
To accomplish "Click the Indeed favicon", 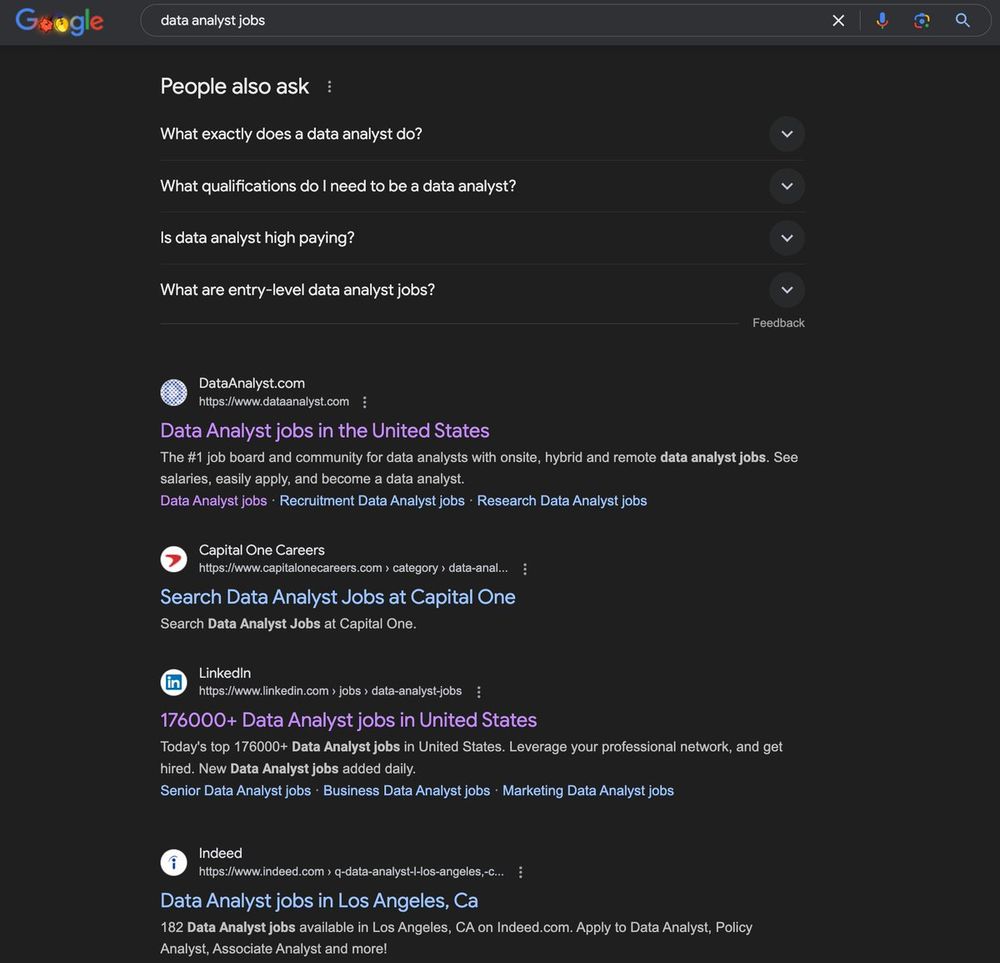I will tap(173, 862).
